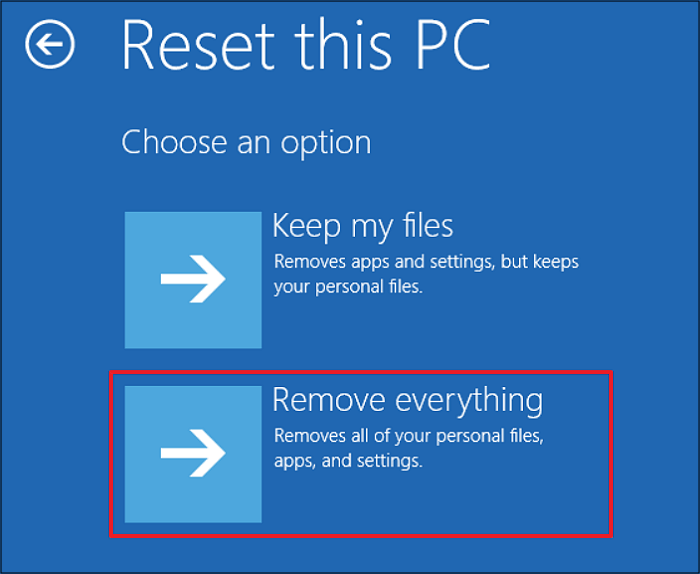Click the white arrow beside Remove everything
The width and height of the screenshot is (700, 574).
pos(193,453)
